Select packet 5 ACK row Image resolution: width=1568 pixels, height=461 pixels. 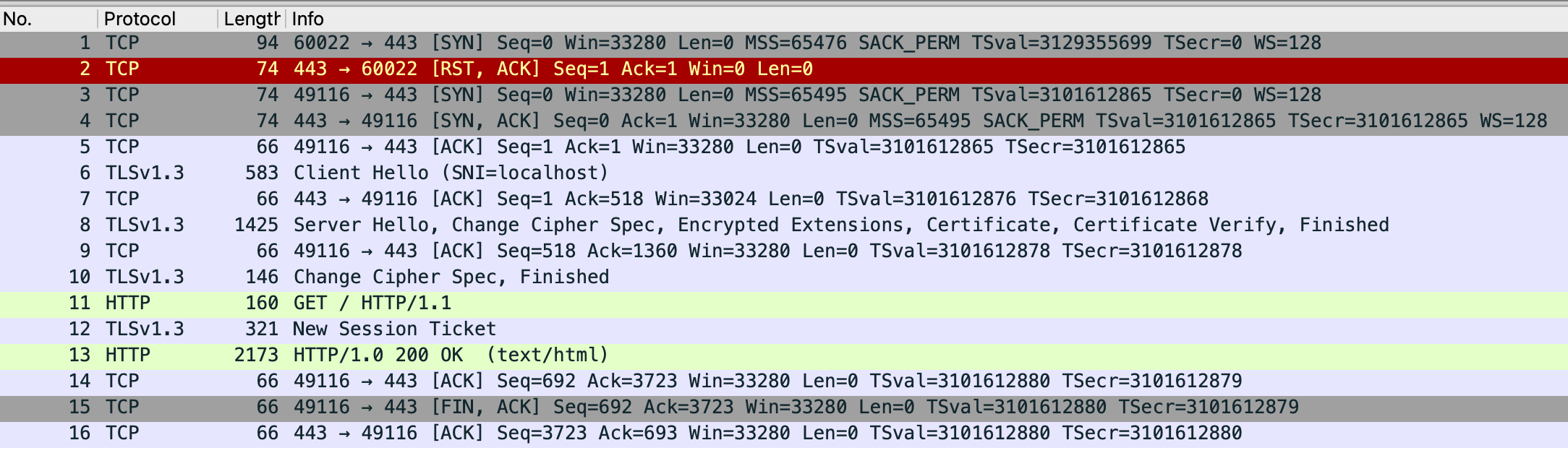(x=784, y=148)
